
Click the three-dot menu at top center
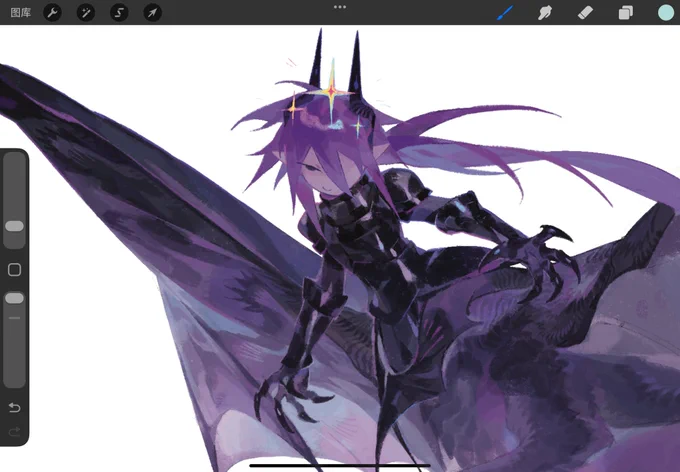point(340,7)
